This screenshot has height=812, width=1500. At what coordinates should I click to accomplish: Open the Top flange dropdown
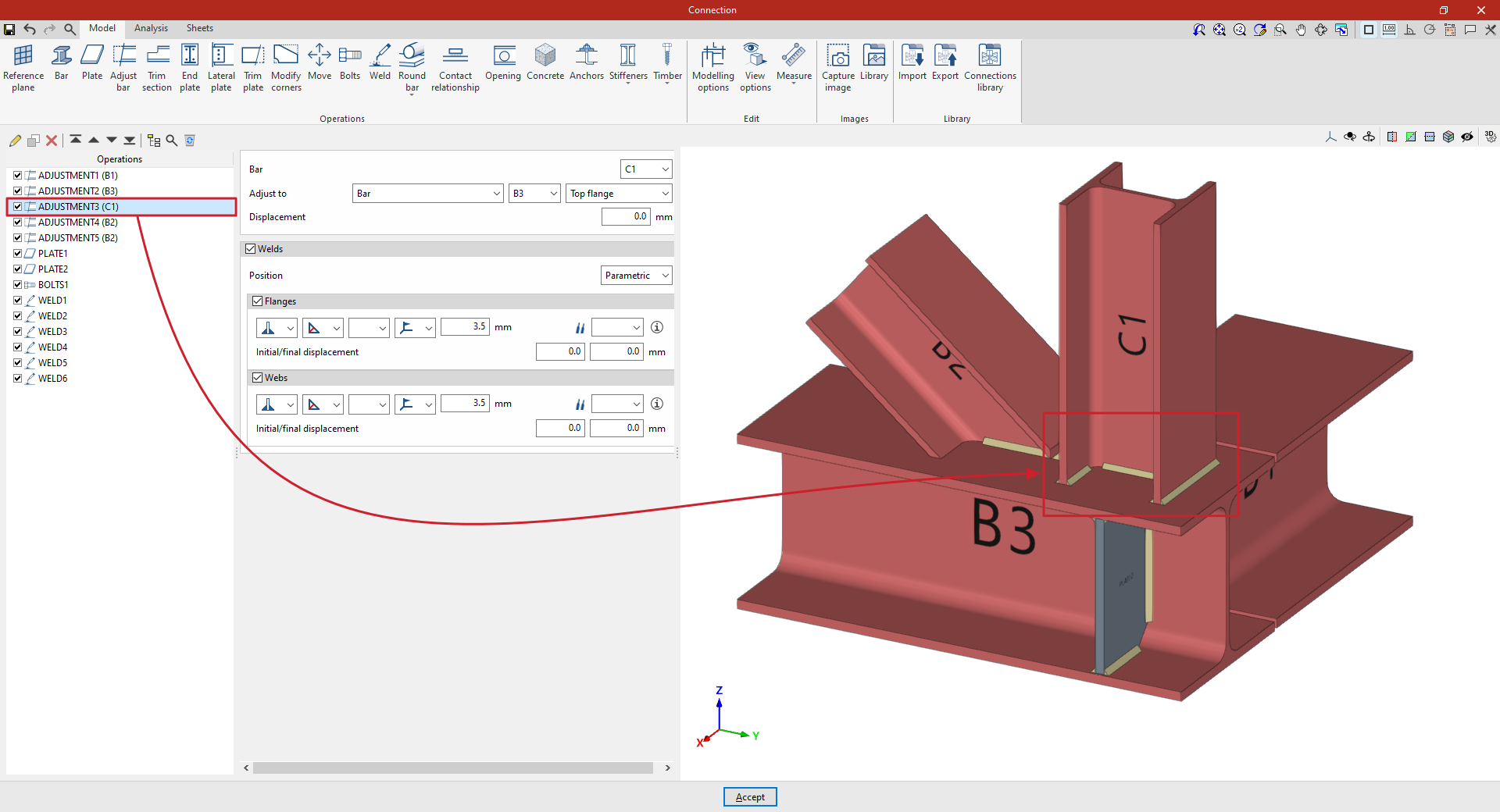coord(619,194)
